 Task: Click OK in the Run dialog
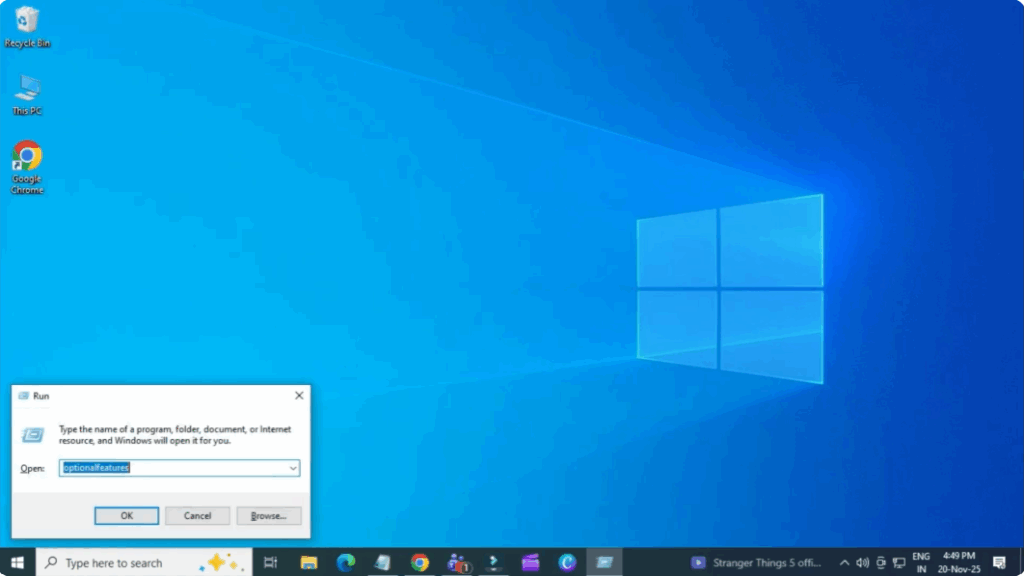[126, 516]
